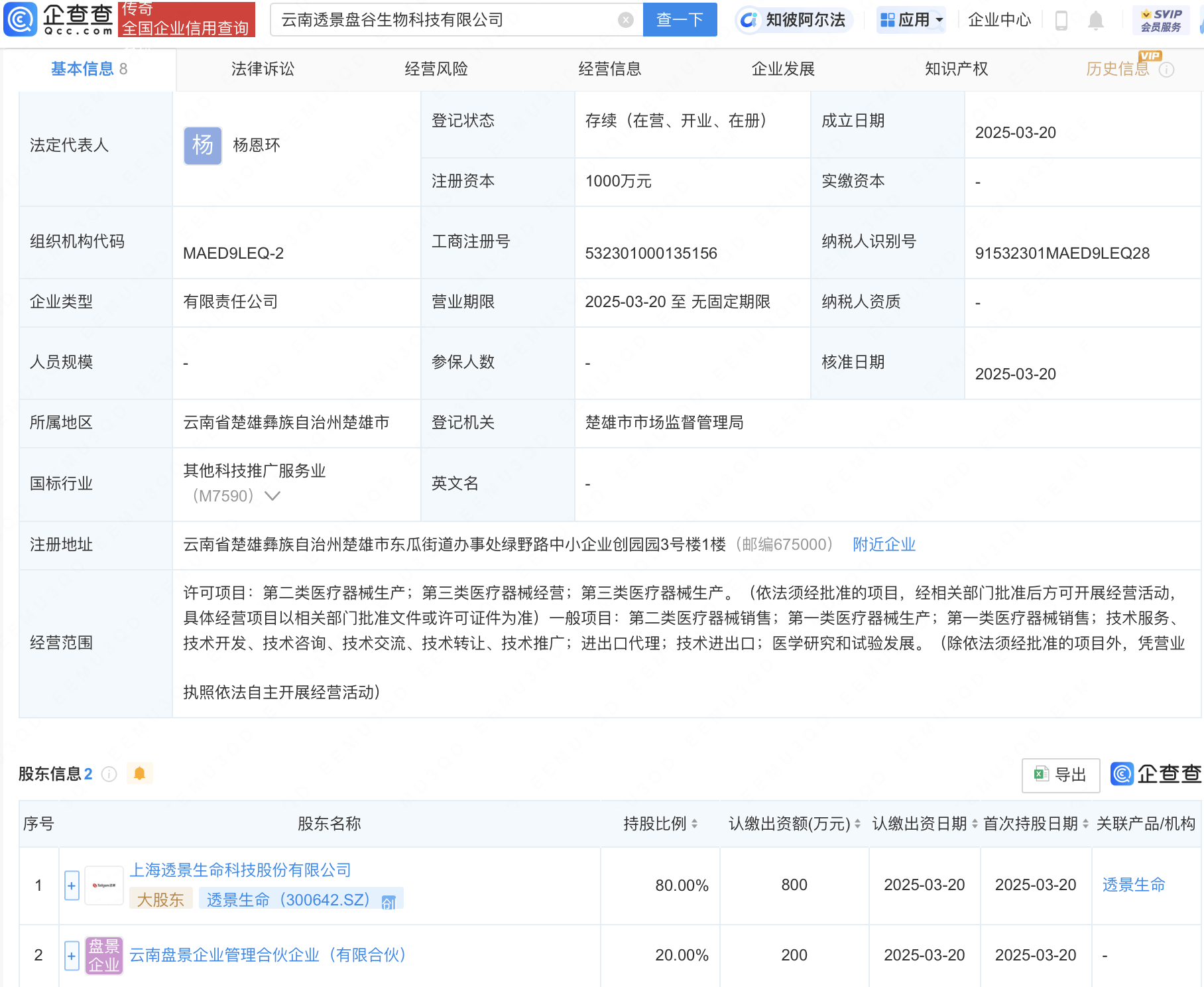
Task: Select organization code MAED9LEQ-2
Action: pos(233,253)
